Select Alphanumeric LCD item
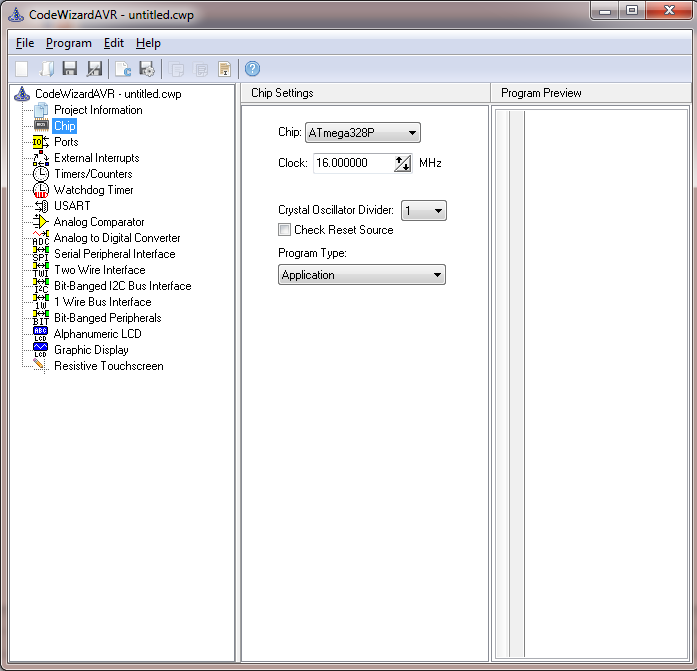This screenshot has height=671, width=697. point(98,334)
